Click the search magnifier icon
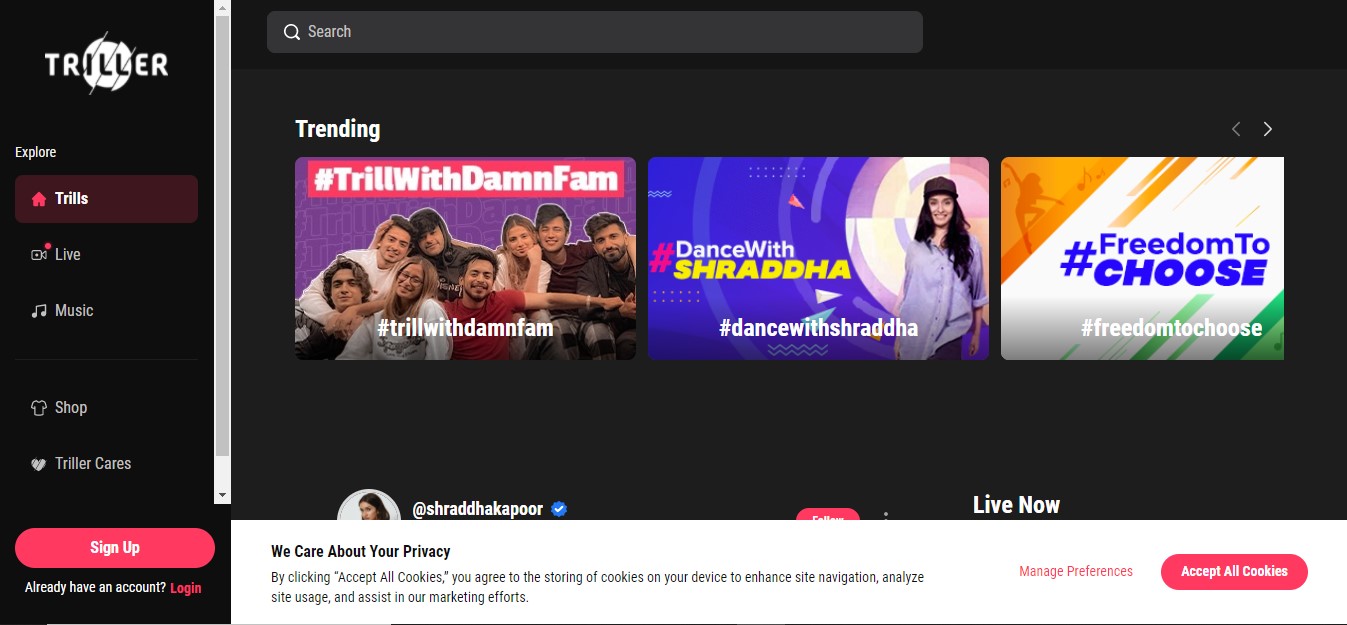The height and width of the screenshot is (625, 1347). (x=292, y=32)
